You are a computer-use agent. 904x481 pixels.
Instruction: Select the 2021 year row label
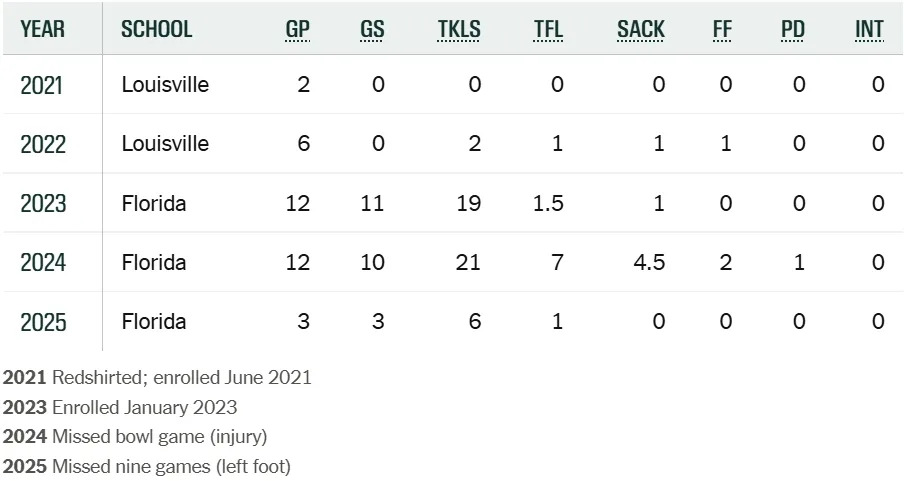coord(42,85)
